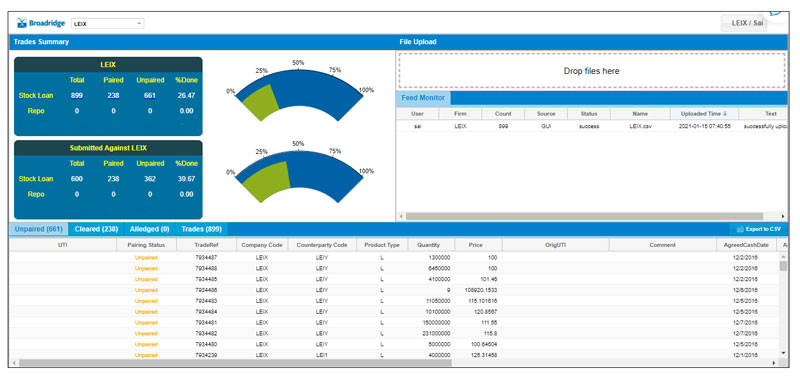Switch to the Alledged (0) tab

click(x=149, y=229)
